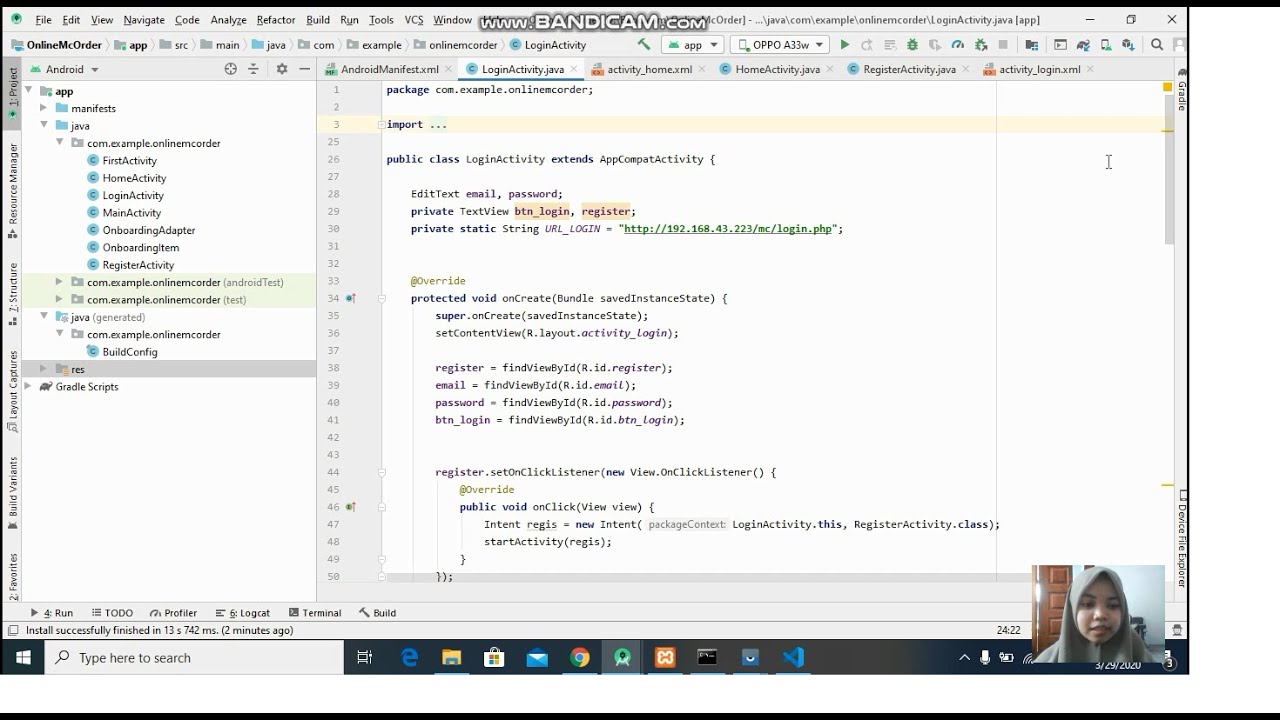Hide the Project panel with minus icon
The image size is (1280, 720).
[x=305, y=69]
